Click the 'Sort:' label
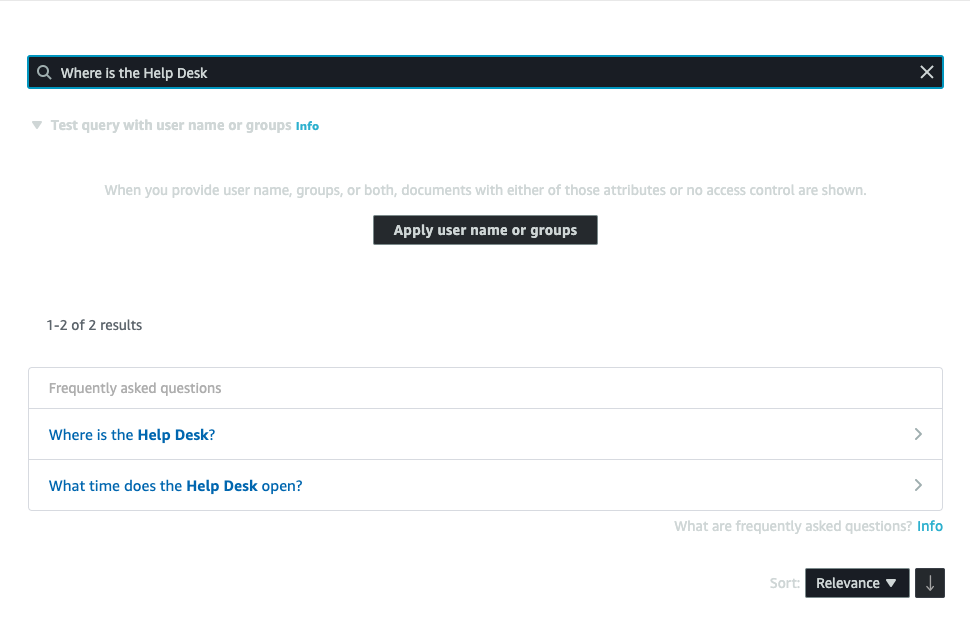970x618 pixels. tap(784, 583)
